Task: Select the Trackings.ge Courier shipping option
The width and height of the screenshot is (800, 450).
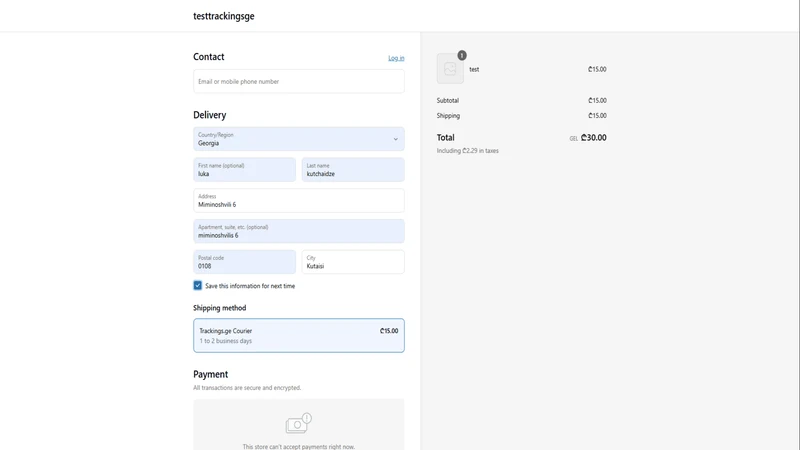Action: [x=298, y=335]
